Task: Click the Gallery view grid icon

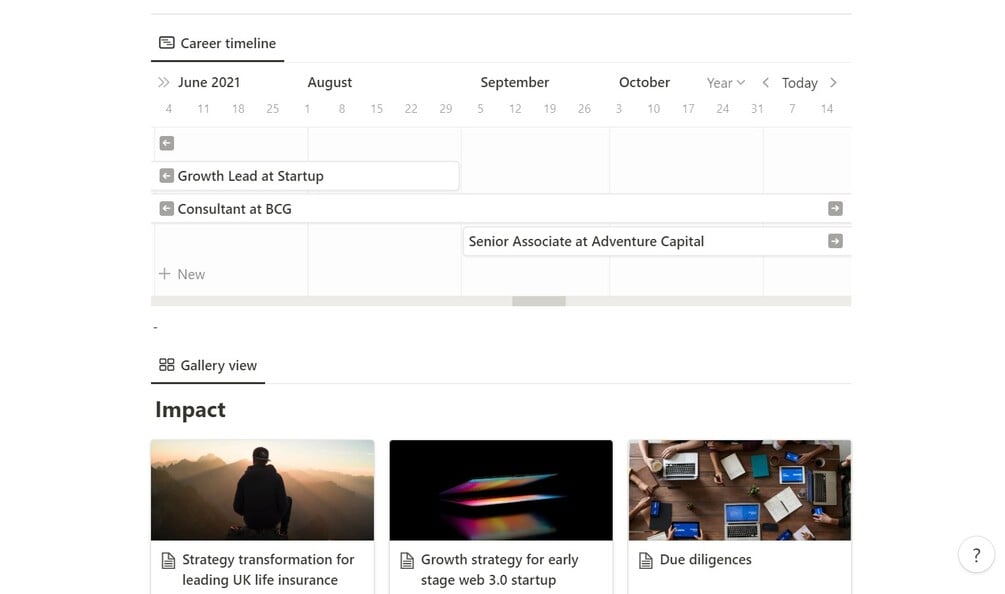Action: 167,365
